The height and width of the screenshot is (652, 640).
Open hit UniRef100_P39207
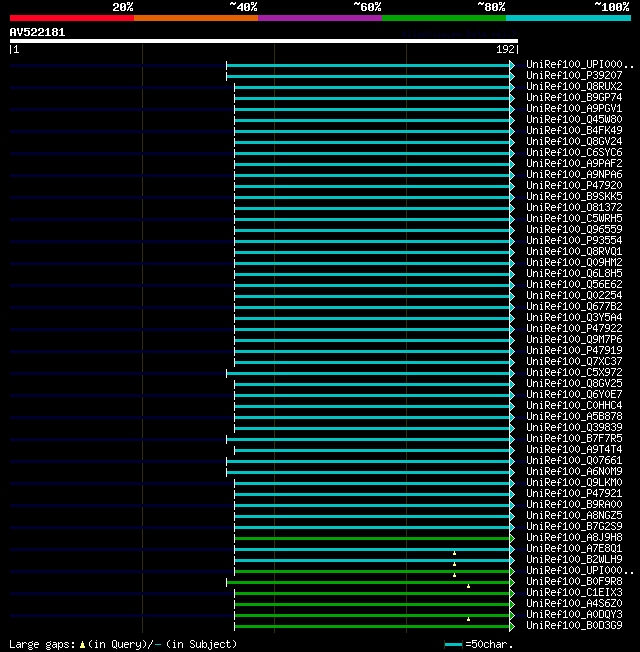click(x=574, y=75)
